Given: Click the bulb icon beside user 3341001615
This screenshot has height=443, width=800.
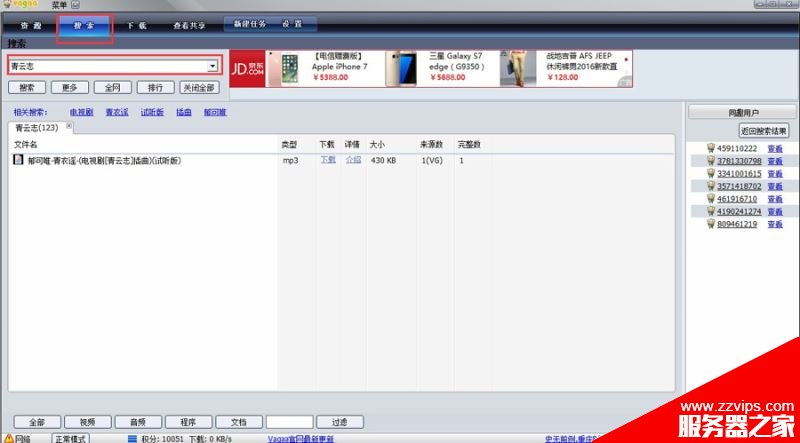Looking at the screenshot, I should pos(711,174).
